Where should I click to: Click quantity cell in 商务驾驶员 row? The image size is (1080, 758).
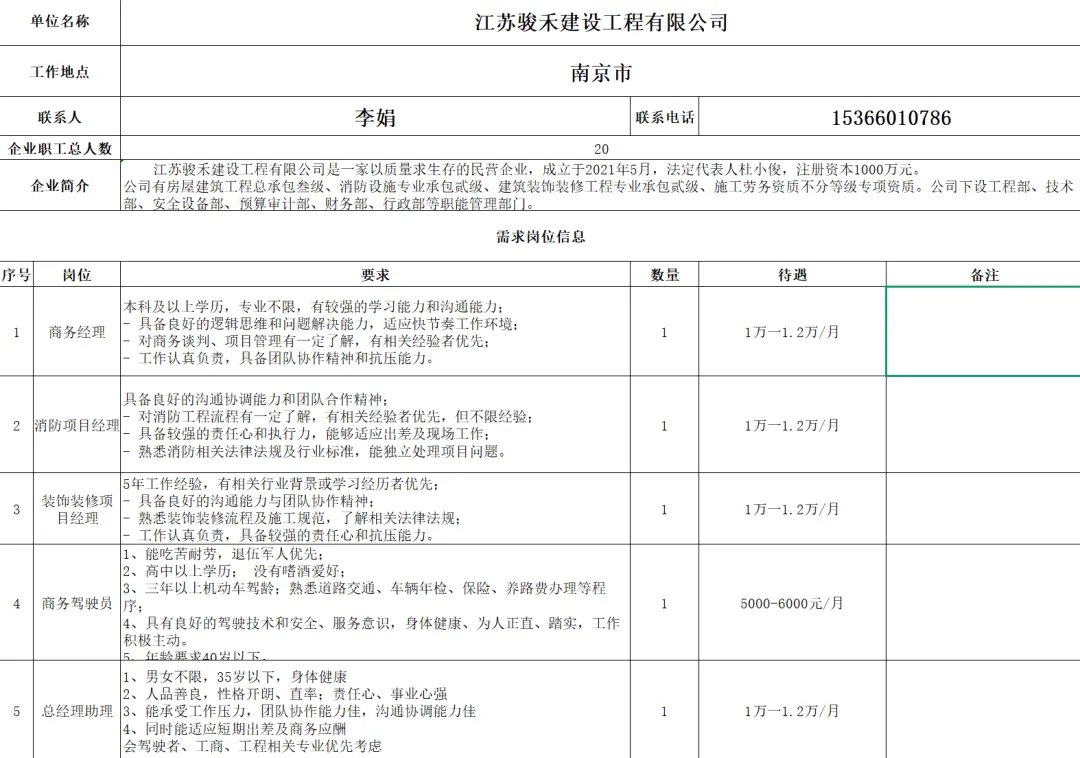click(665, 603)
